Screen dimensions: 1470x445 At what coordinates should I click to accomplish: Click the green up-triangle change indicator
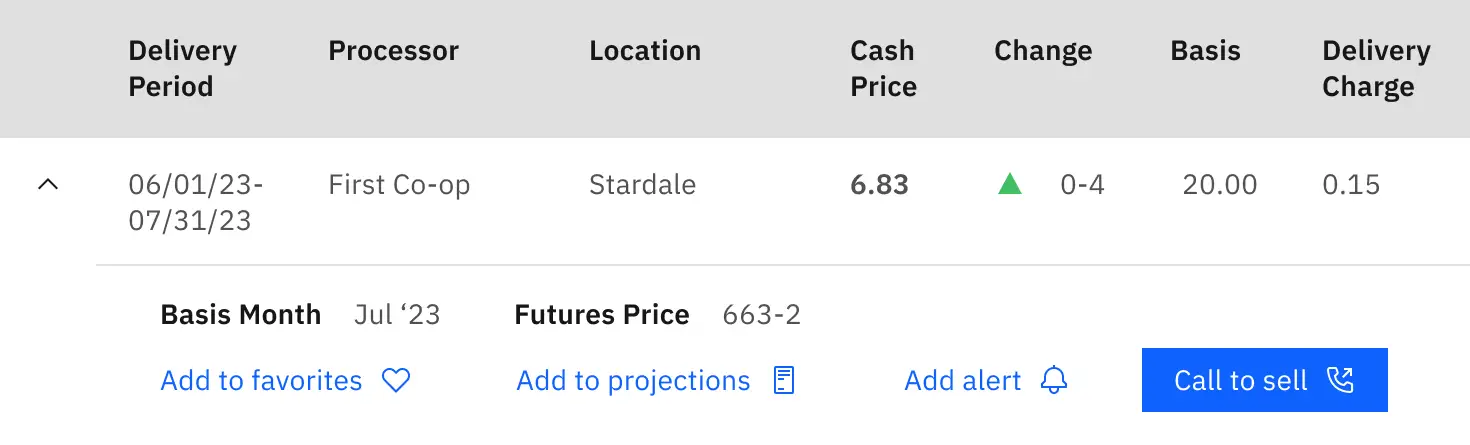(1010, 184)
